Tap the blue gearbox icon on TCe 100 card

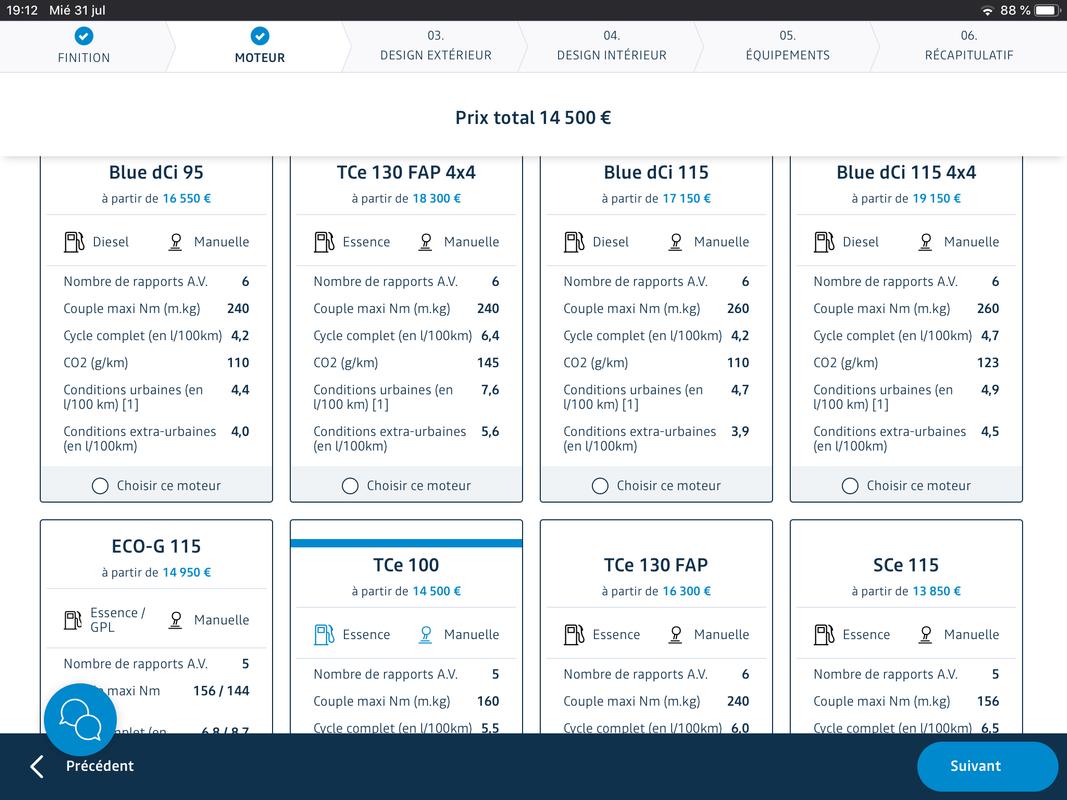(425, 635)
